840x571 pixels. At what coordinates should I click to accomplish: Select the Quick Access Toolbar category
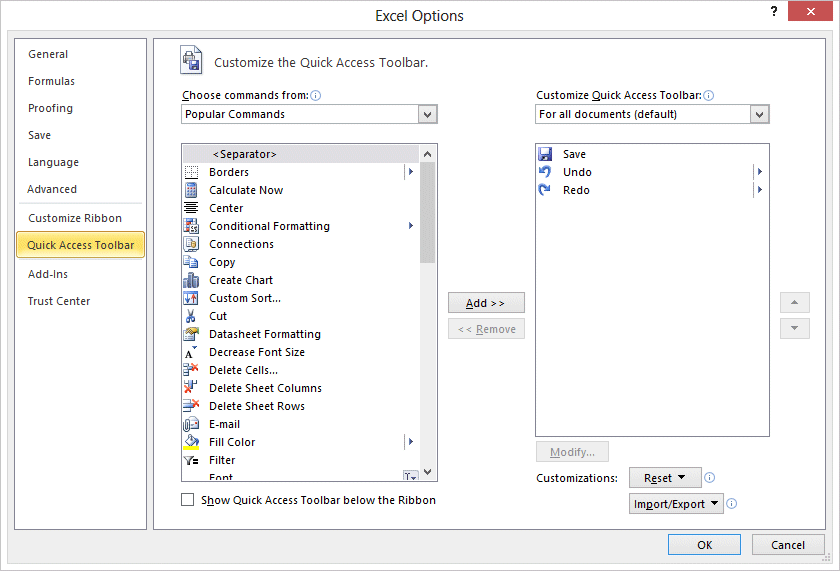pos(80,245)
